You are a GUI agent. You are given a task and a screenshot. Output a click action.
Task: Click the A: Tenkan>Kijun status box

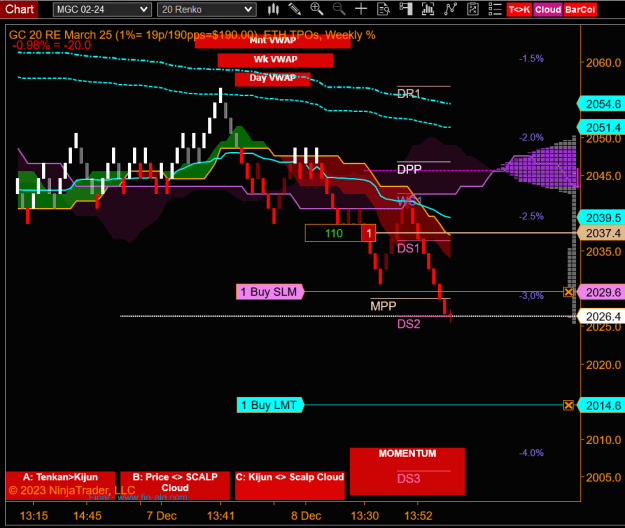point(60,485)
